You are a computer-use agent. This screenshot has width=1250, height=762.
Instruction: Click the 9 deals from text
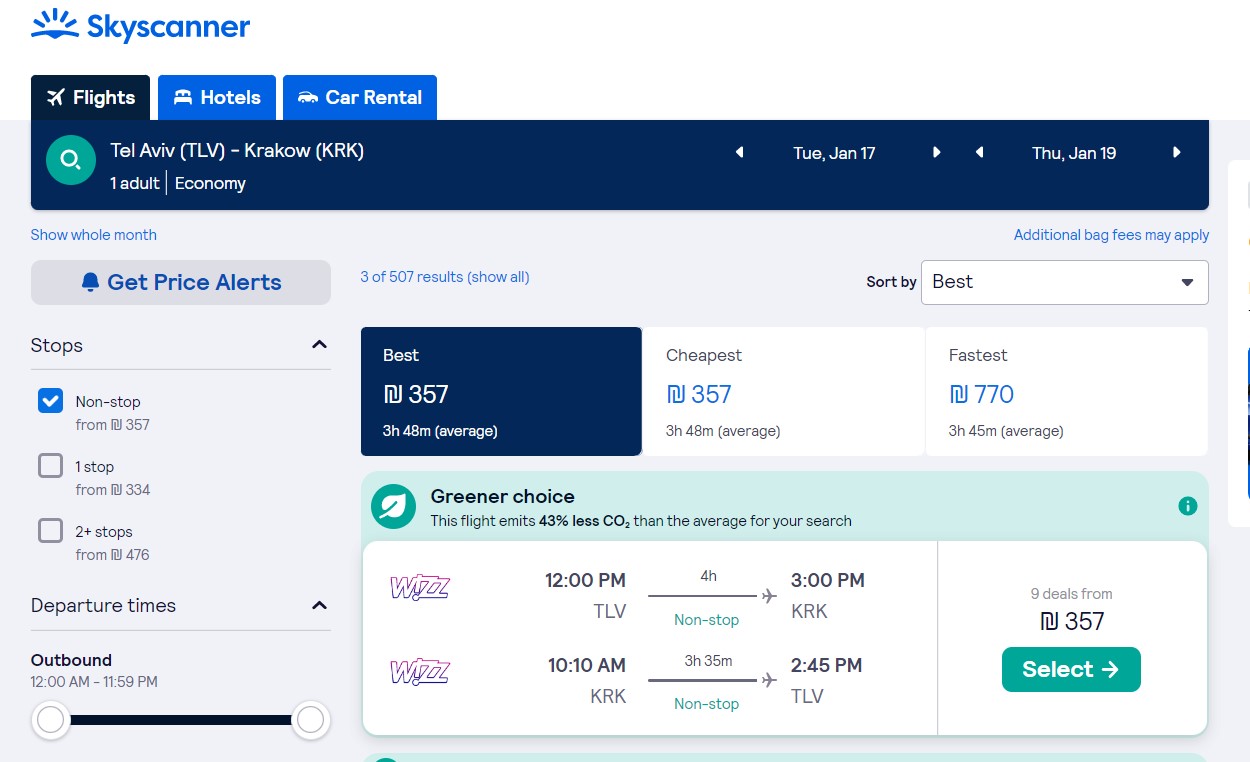(1071, 594)
